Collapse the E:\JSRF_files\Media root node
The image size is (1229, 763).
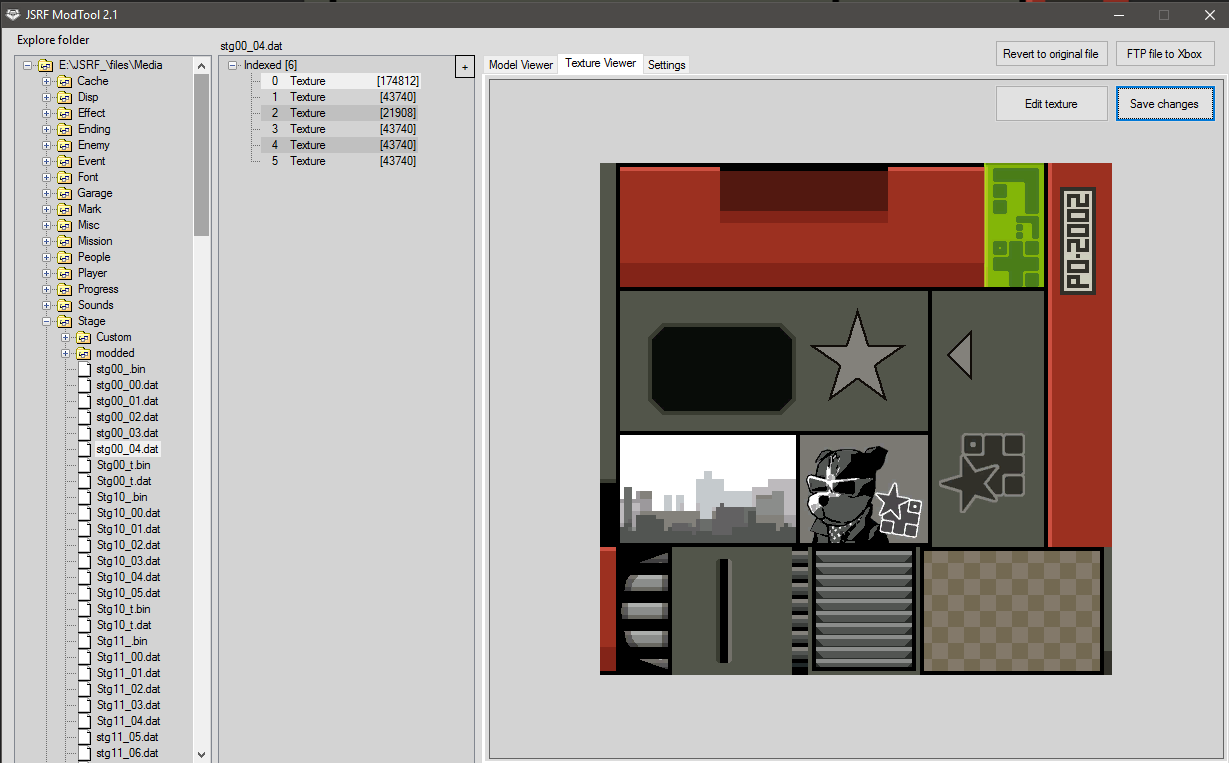point(28,64)
